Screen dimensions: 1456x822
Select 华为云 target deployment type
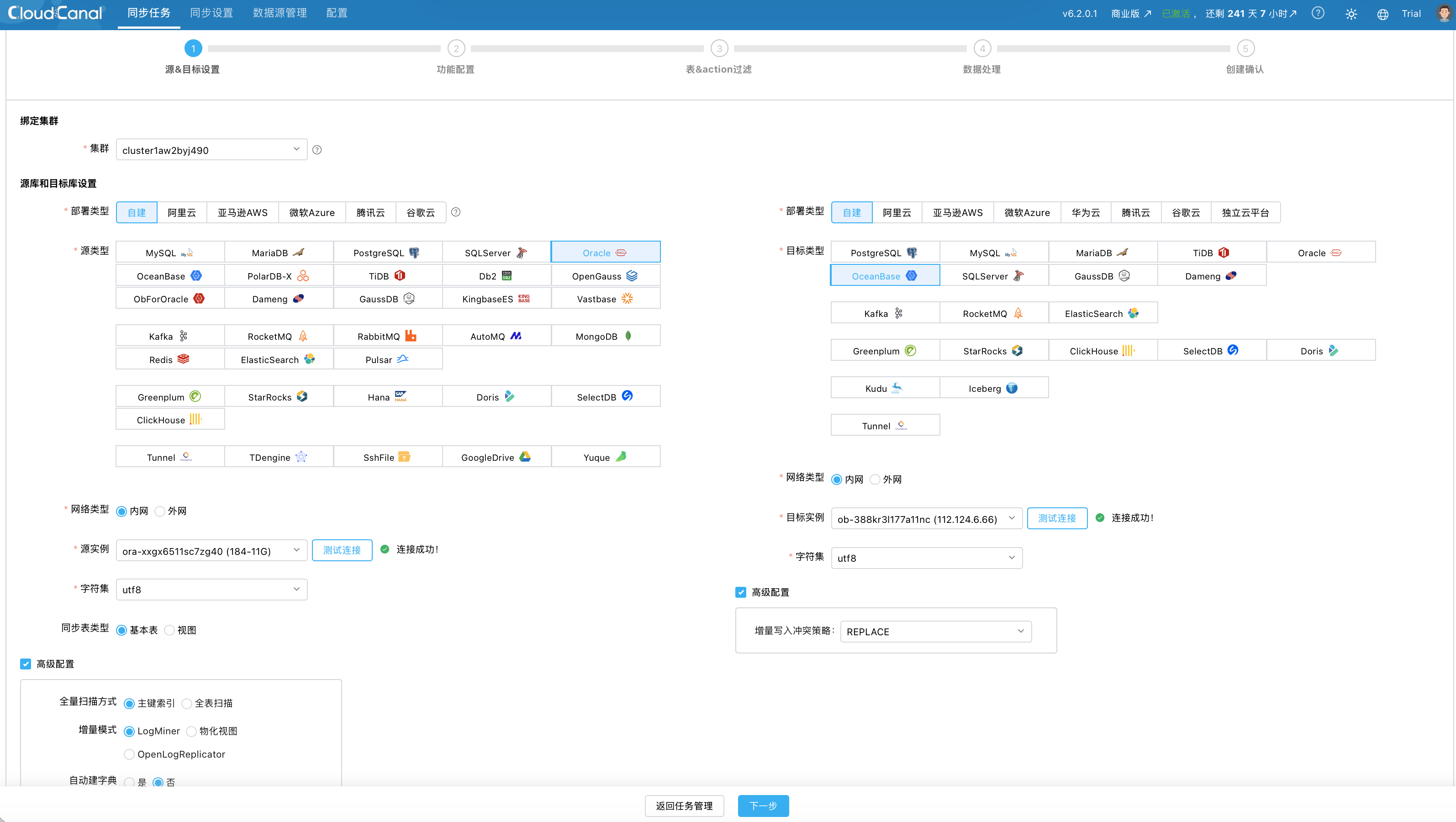(1086, 212)
